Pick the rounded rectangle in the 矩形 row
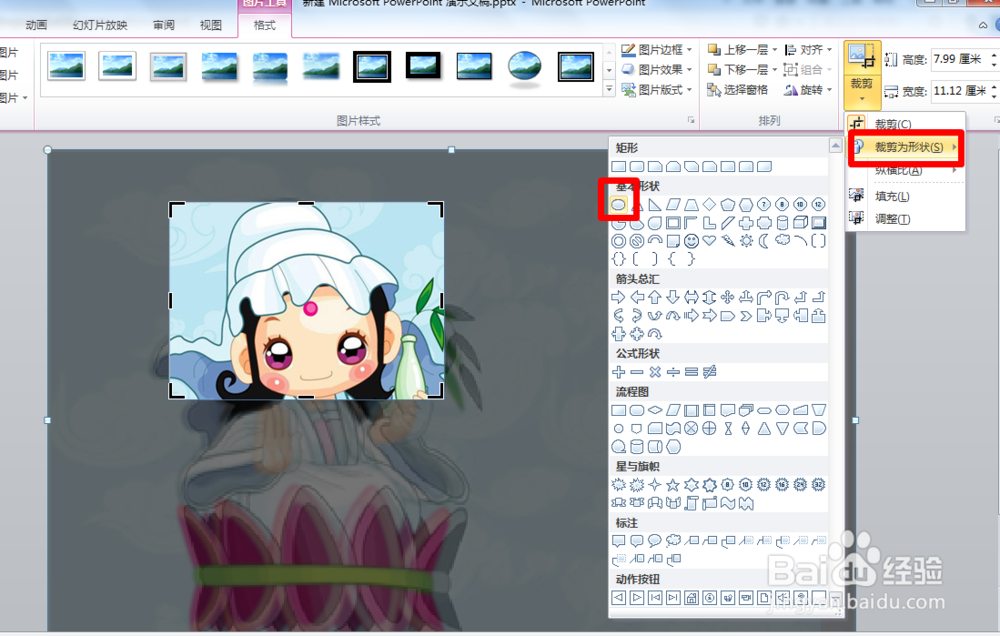Screen dimensions: 1000x636 [x=636, y=166]
